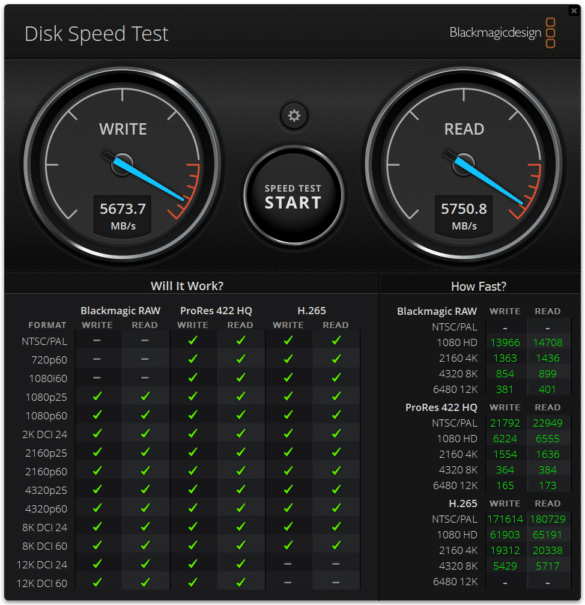This screenshot has width=585, height=605.
Task: Click ProRes 1080 HD read value 6555
Action: tap(548, 439)
